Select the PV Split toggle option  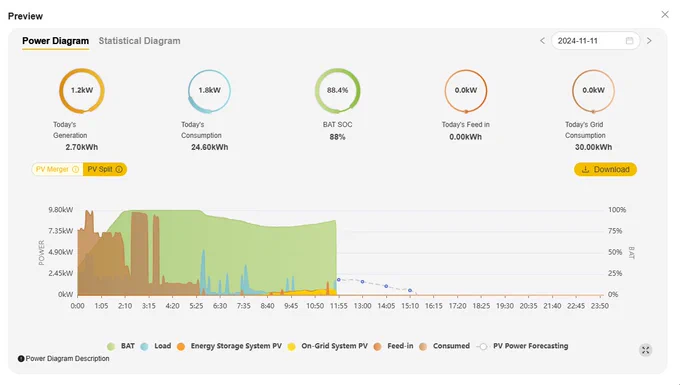tap(105, 170)
